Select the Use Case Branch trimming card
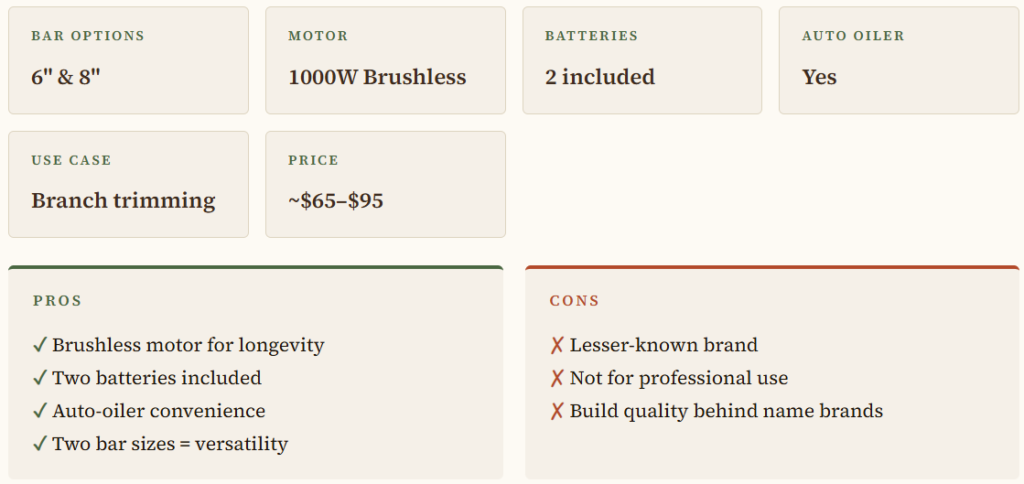This screenshot has height=484, width=1024. 128,184
